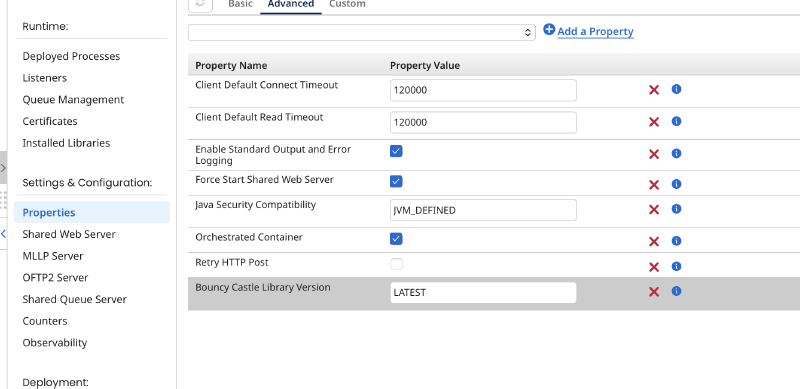Viewport: 800px width, 389px height.
Task: Show info for Orchestrated Container
Action: pos(676,241)
